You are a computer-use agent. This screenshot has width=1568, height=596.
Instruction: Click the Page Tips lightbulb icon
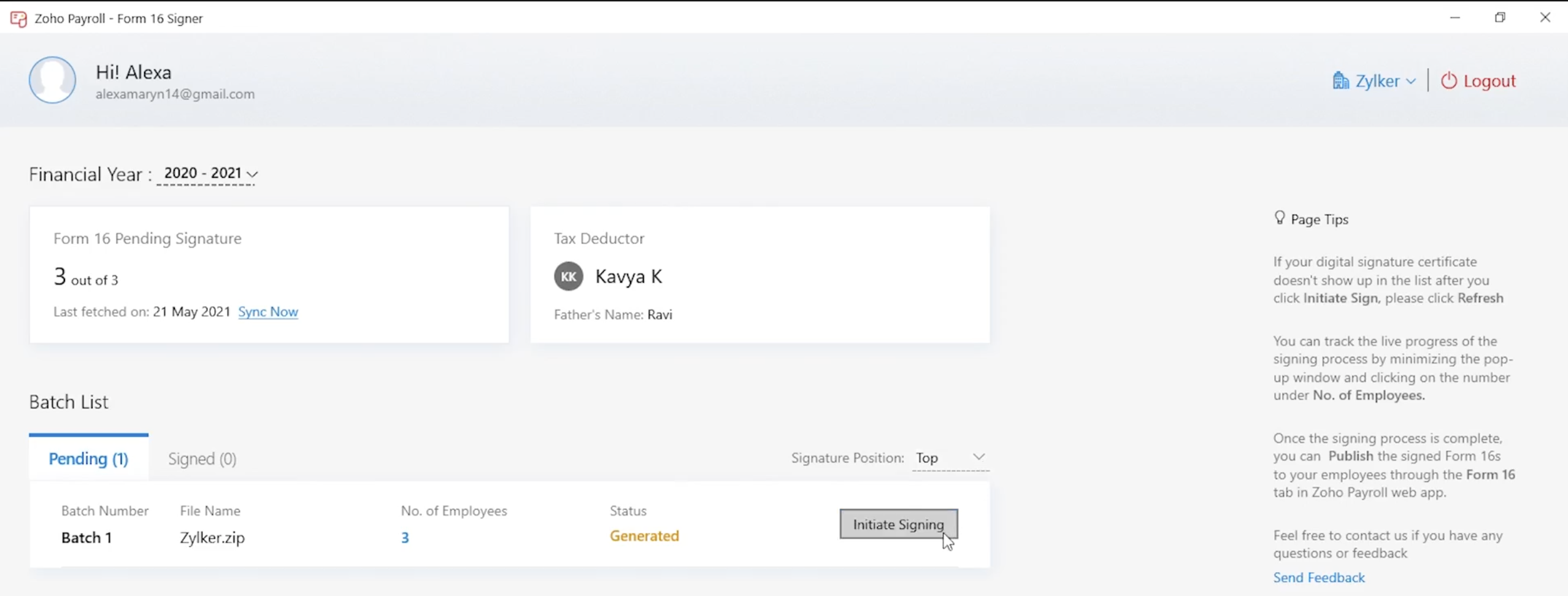click(1279, 218)
